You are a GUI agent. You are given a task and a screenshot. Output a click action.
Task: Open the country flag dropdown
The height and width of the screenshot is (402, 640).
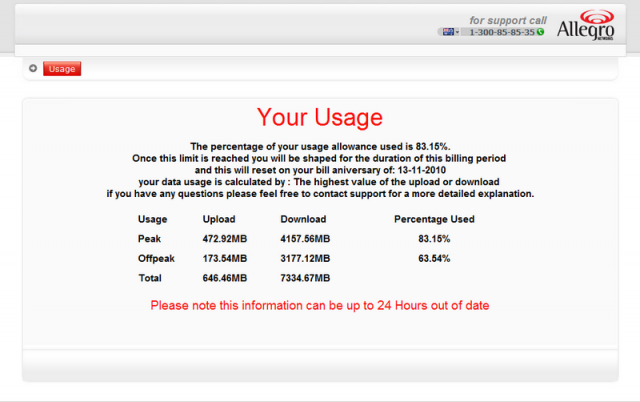pyautogui.click(x=450, y=32)
